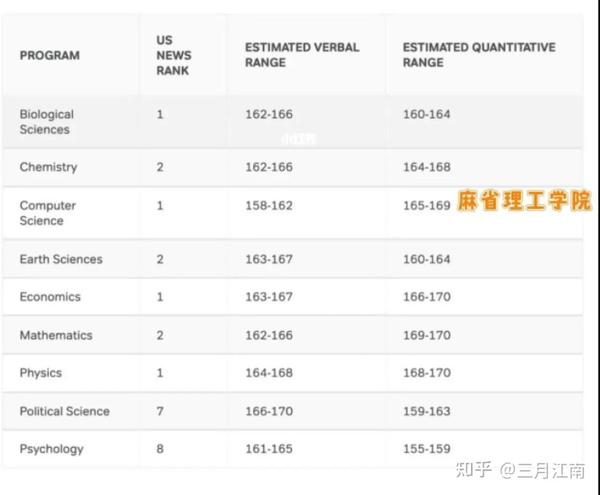Select the Earth Sciences row label

[60, 259]
